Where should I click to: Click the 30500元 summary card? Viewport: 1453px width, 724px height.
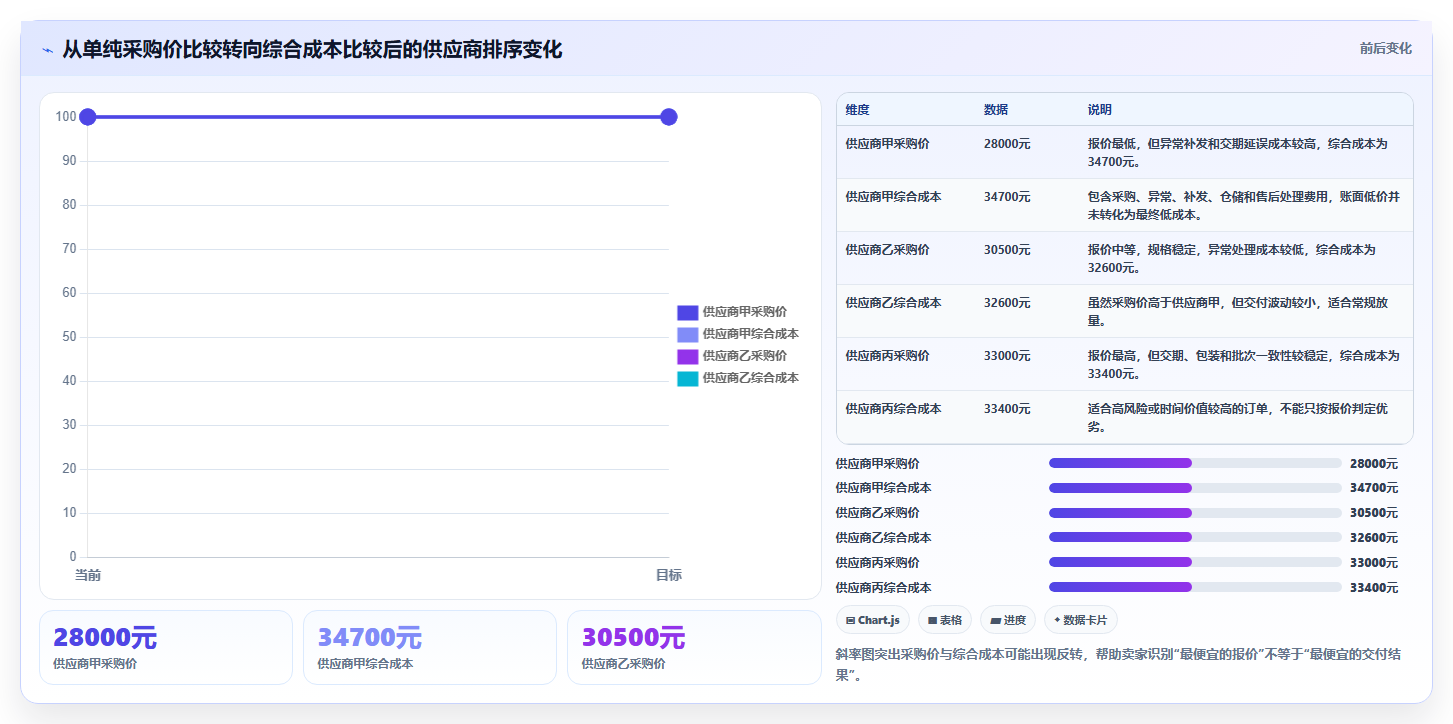(694, 648)
